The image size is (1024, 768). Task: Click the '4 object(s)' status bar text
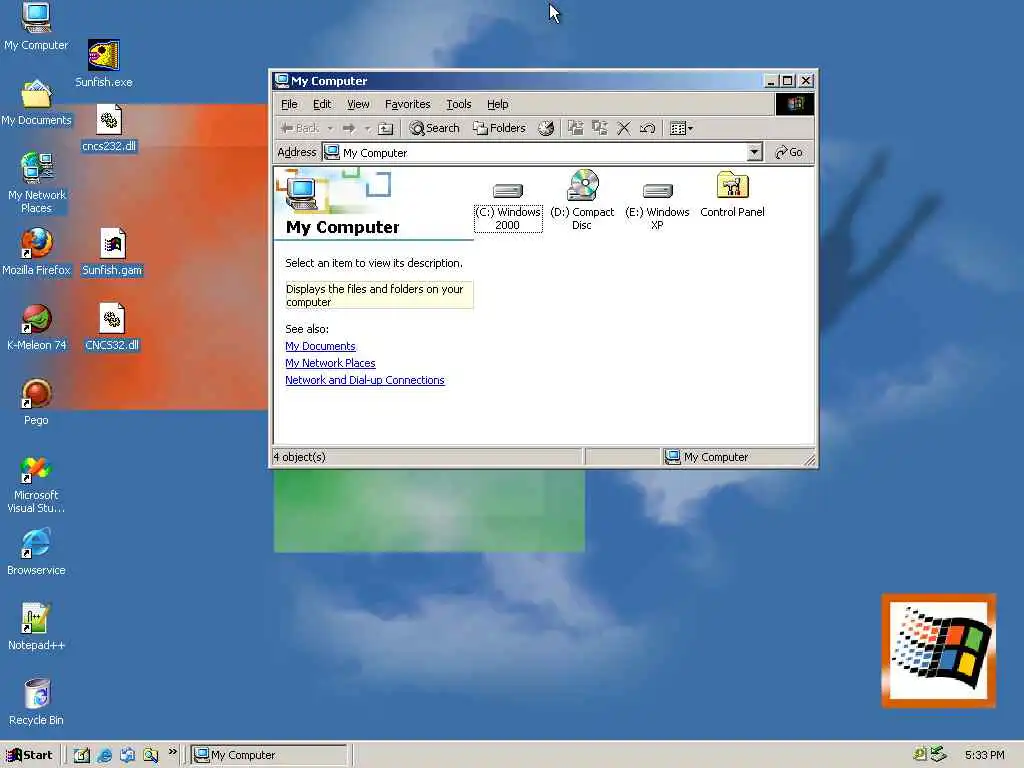[300, 457]
